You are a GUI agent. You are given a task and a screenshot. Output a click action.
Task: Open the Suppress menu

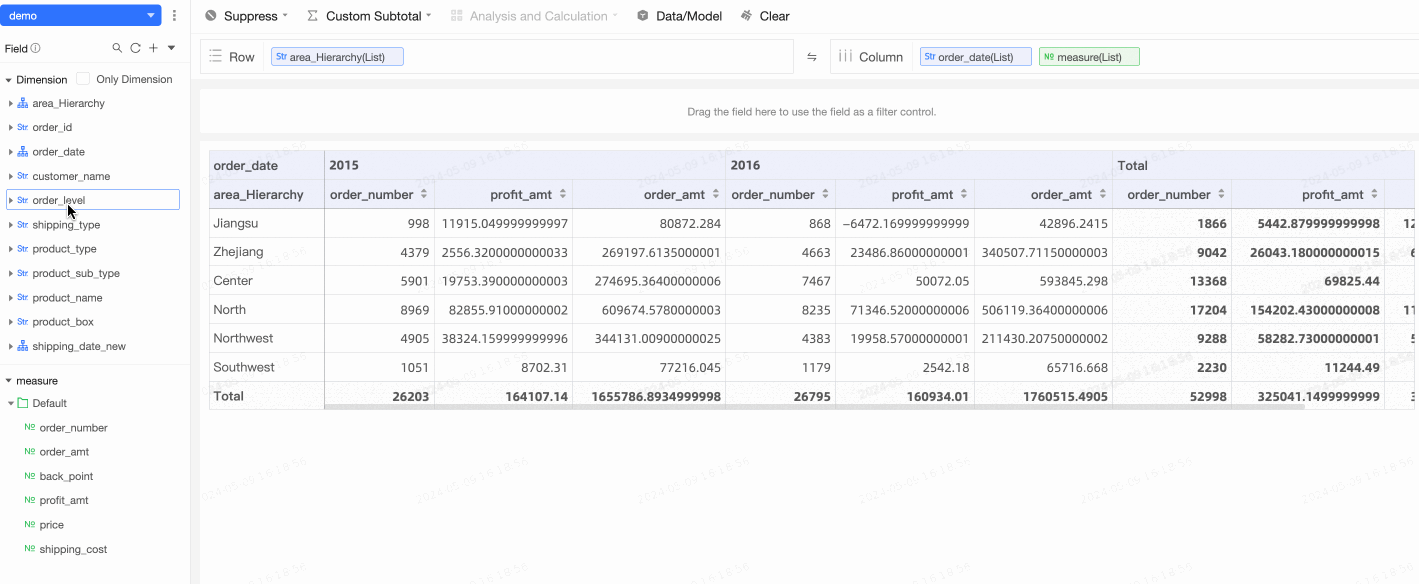coord(246,16)
